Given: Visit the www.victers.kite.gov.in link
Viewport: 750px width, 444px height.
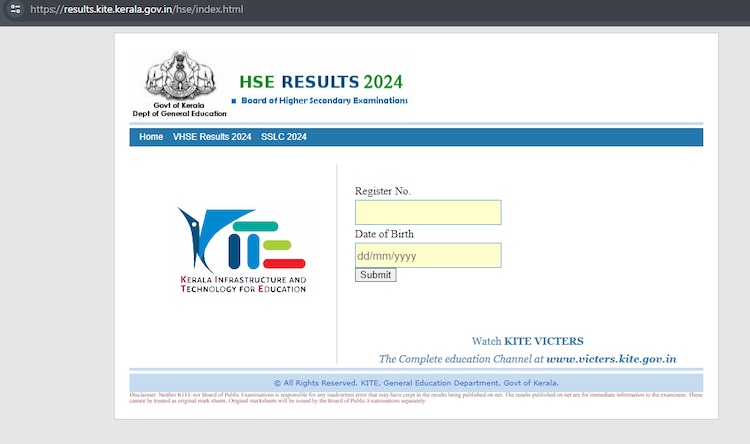Looking at the screenshot, I should point(611,359).
